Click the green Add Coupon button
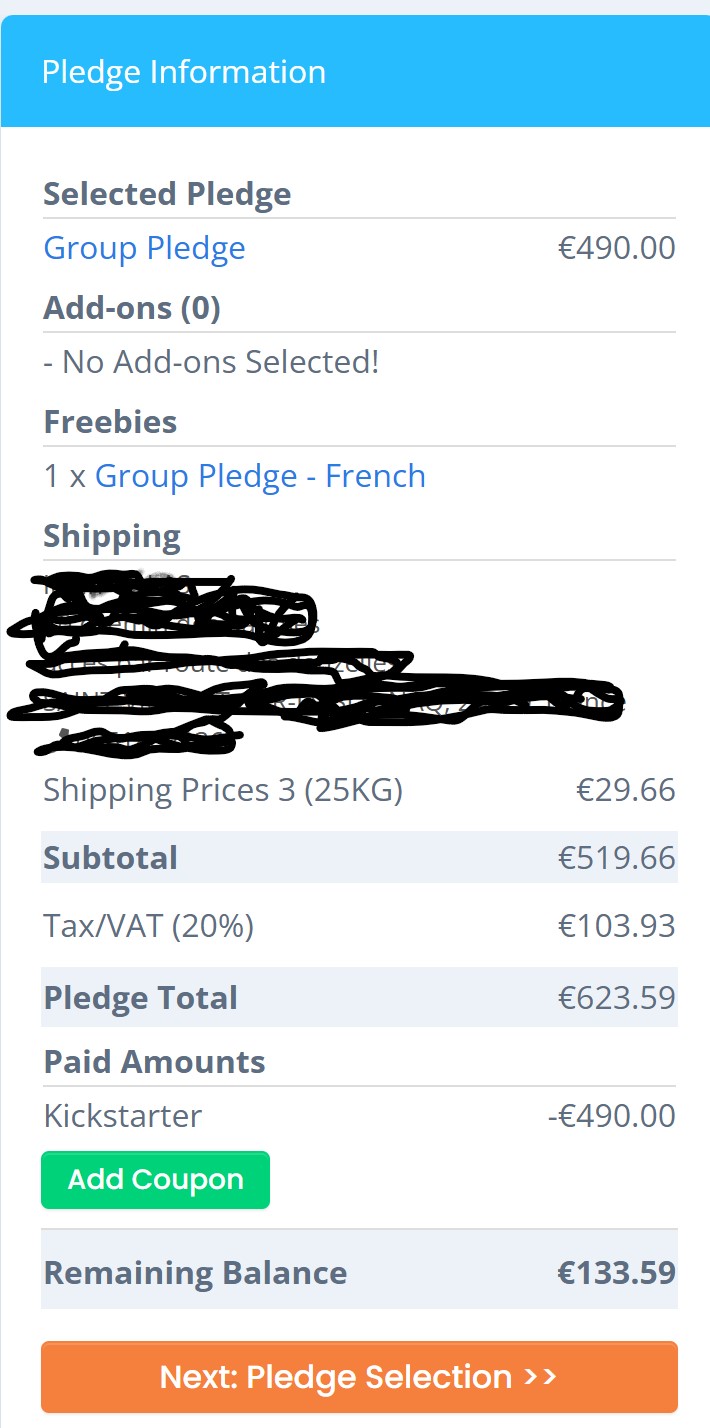This screenshot has height=1428, width=710. tap(155, 1180)
